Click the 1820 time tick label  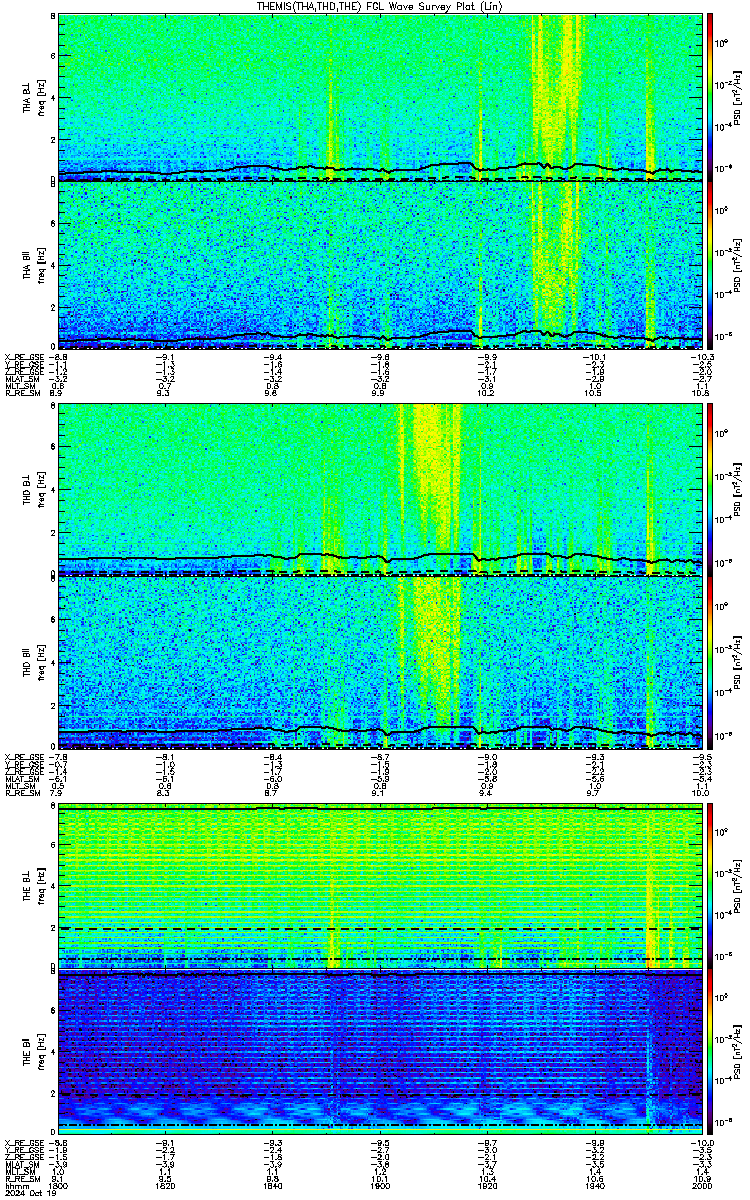(165, 1185)
